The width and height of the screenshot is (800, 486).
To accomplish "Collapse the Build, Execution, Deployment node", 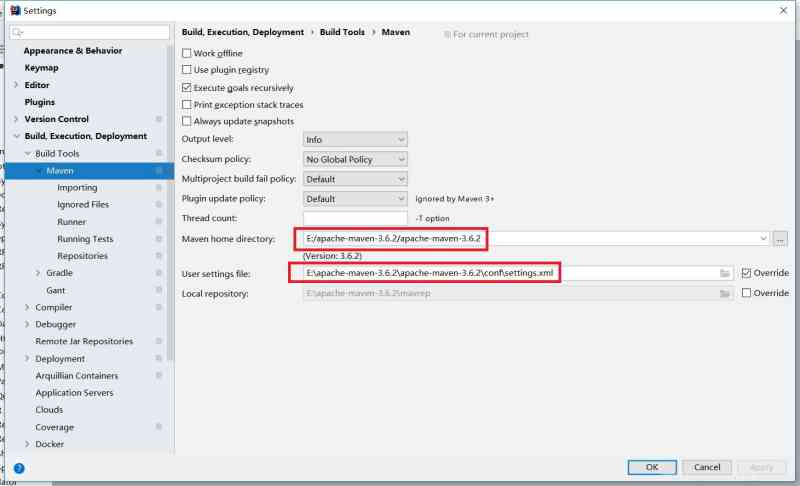I will [x=16, y=136].
